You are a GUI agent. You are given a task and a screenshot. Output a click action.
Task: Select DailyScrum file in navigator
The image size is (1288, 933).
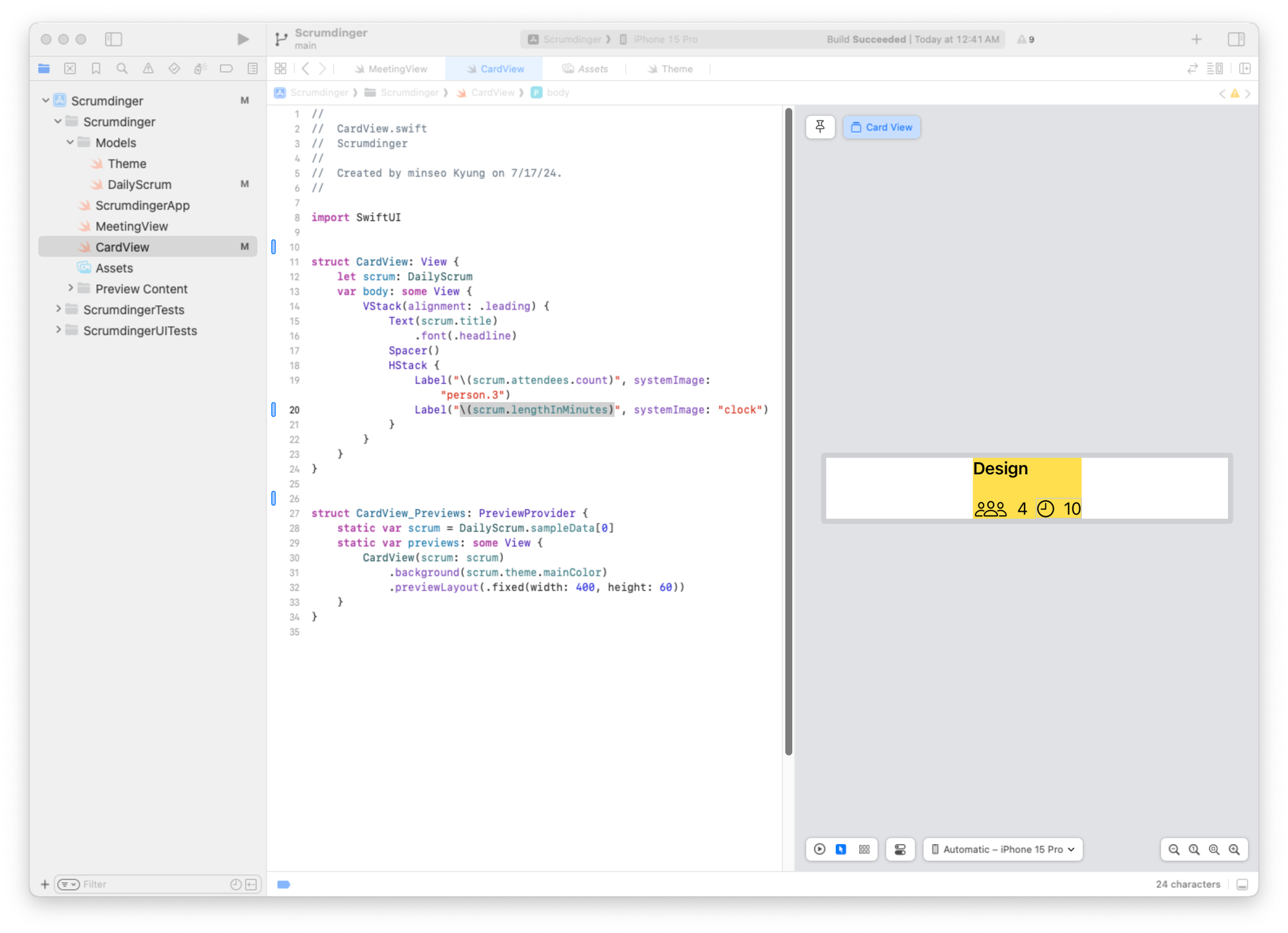[x=139, y=184]
